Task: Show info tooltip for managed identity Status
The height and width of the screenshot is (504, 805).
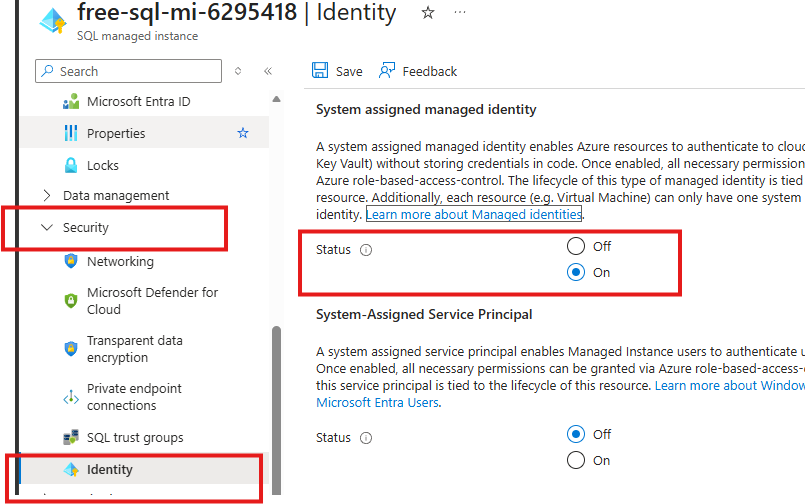Action: pyautogui.click(x=366, y=250)
